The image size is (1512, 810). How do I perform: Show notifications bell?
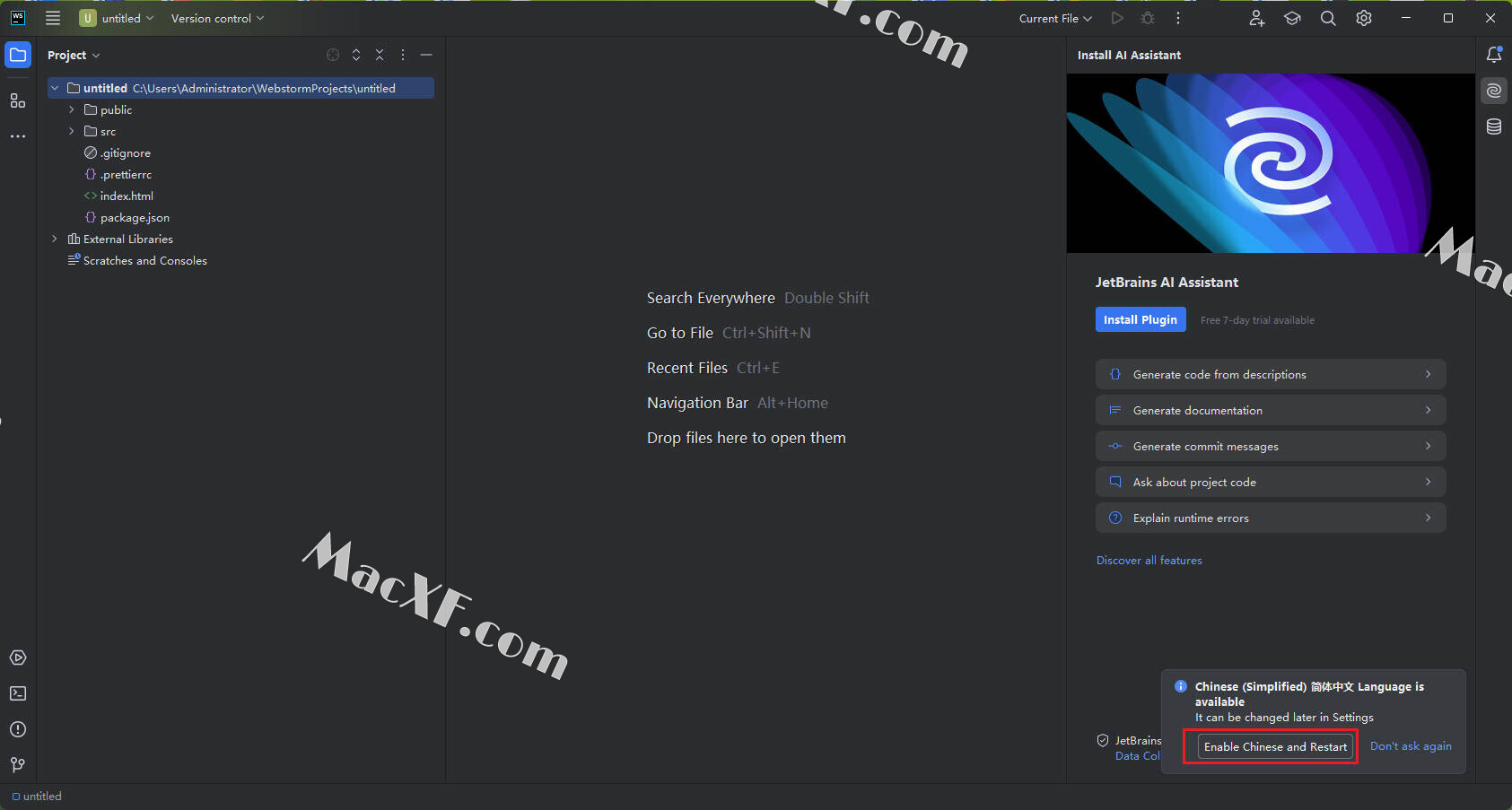pos(1494,55)
